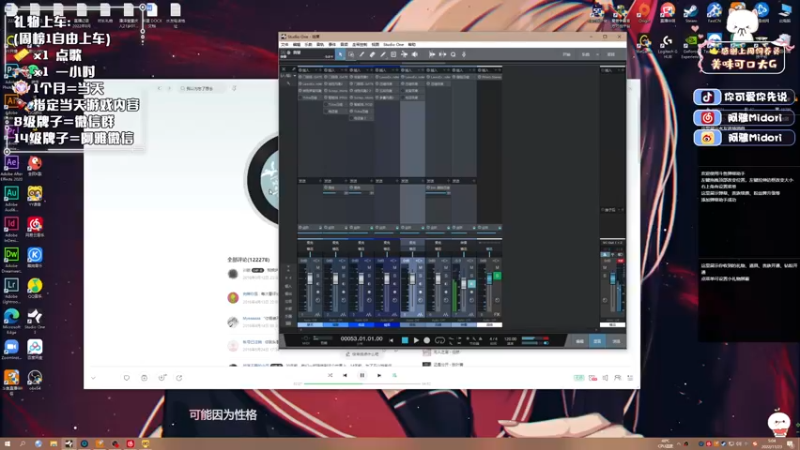Open the Help menu in Studio One

pos(411,44)
